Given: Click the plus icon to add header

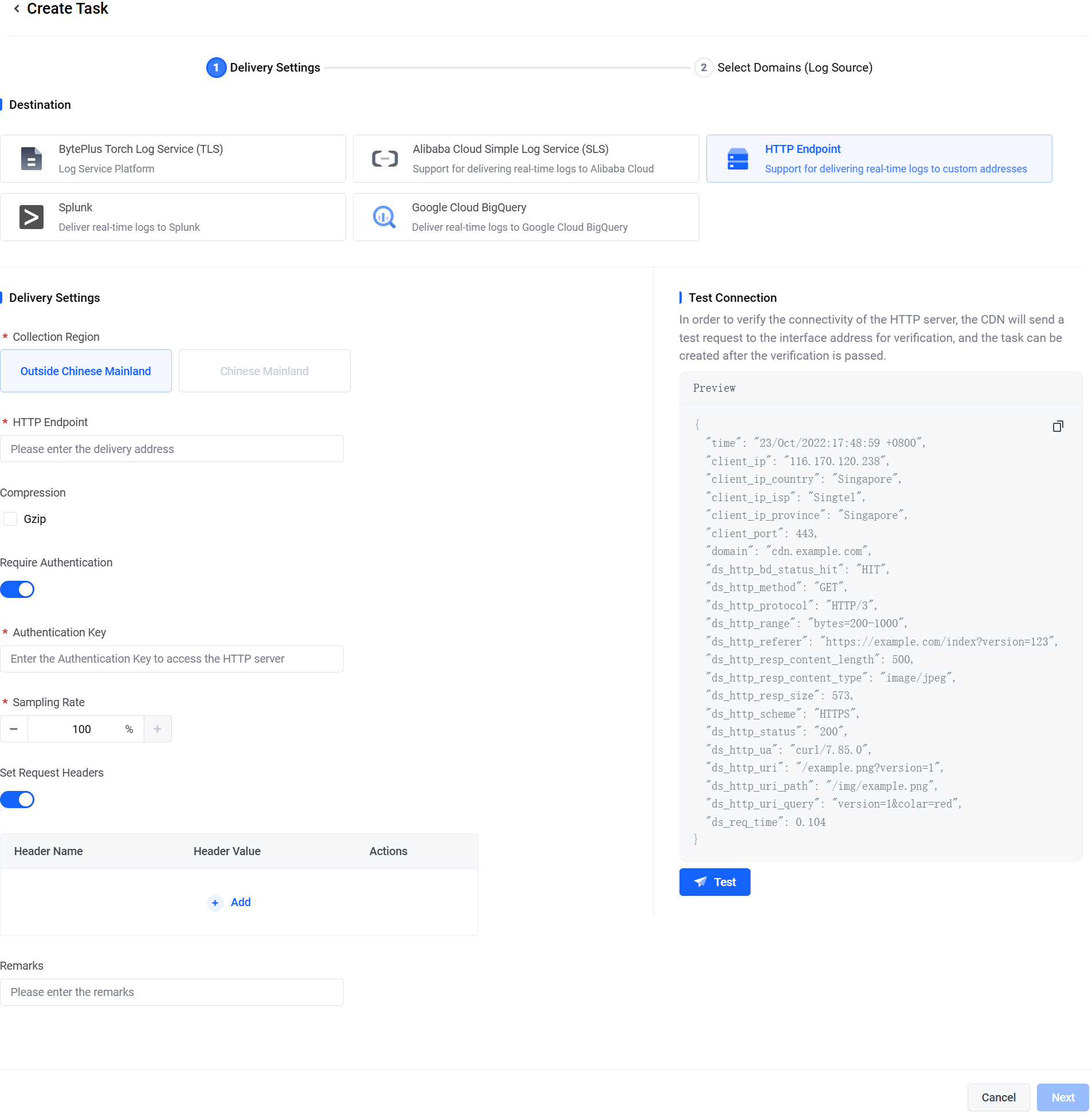Looking at the screenshot, I should (x=215, y=903).
